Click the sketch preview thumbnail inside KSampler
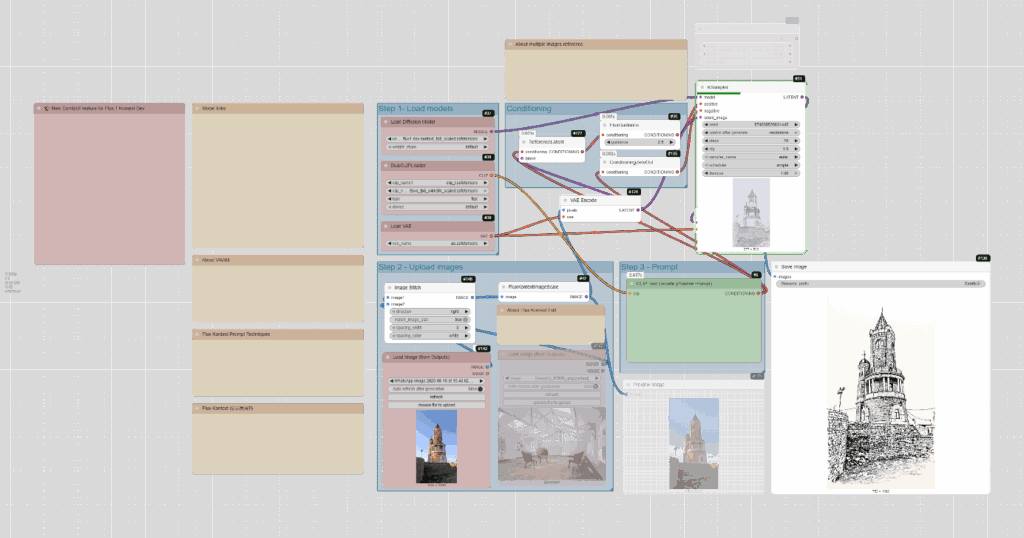The image size is (1024, 538). click(751, 214)
